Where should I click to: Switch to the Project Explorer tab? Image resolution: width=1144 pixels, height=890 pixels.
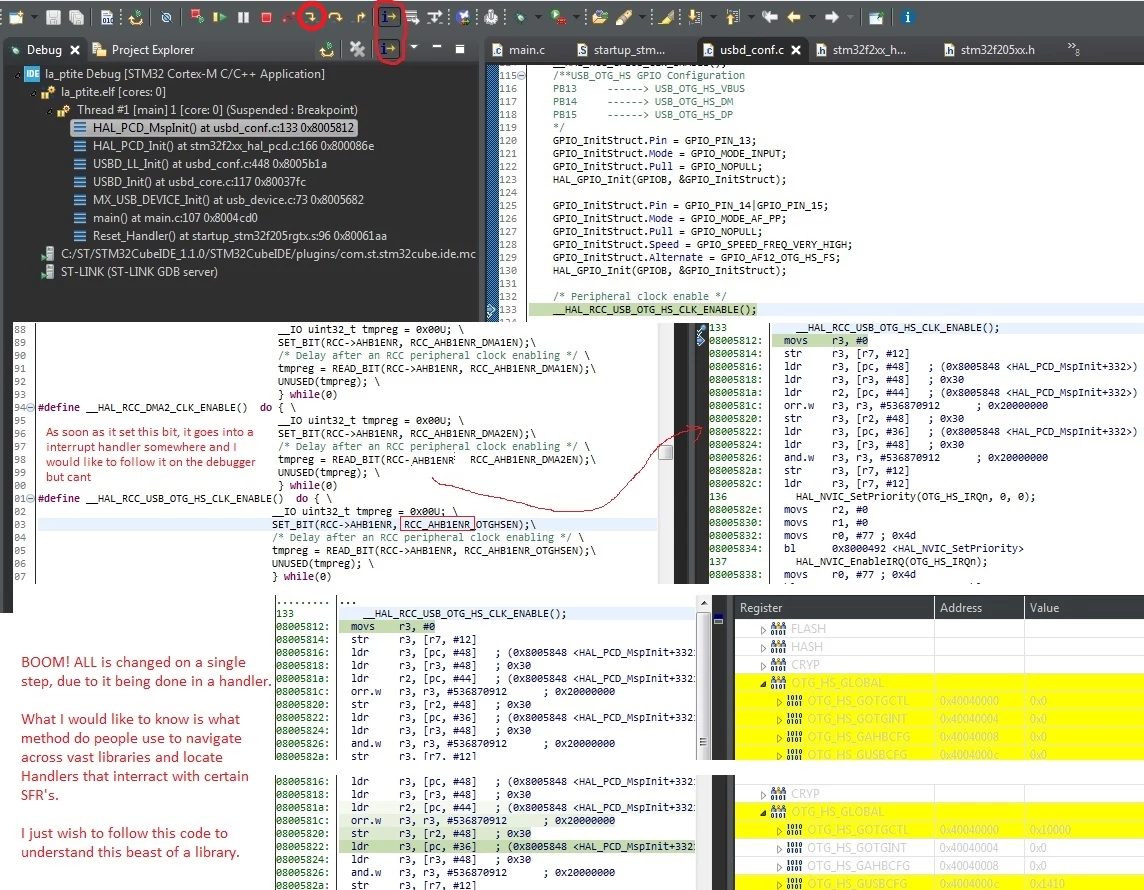click(144, 50)
